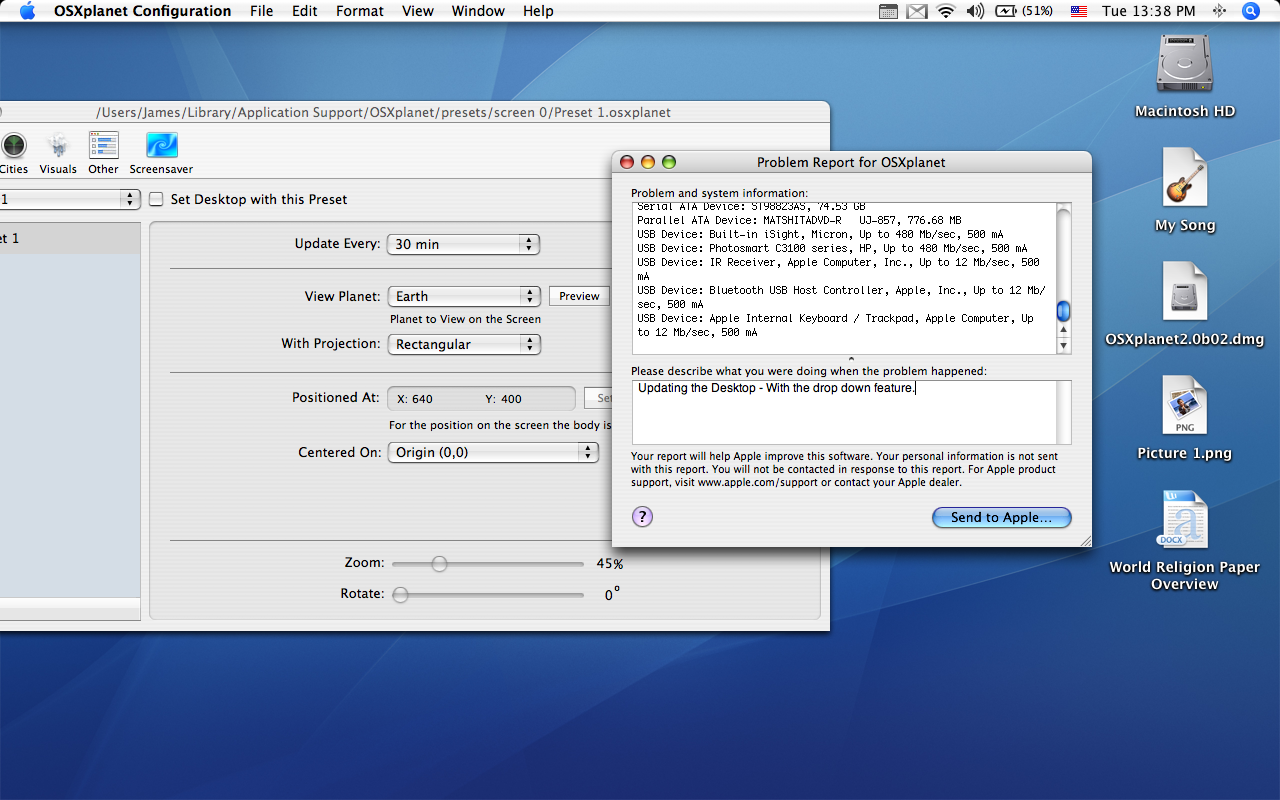Click the 'USB Device: Photosmart C3100 series' line
Screen dimensions: 1280x800
coord(832,248)
